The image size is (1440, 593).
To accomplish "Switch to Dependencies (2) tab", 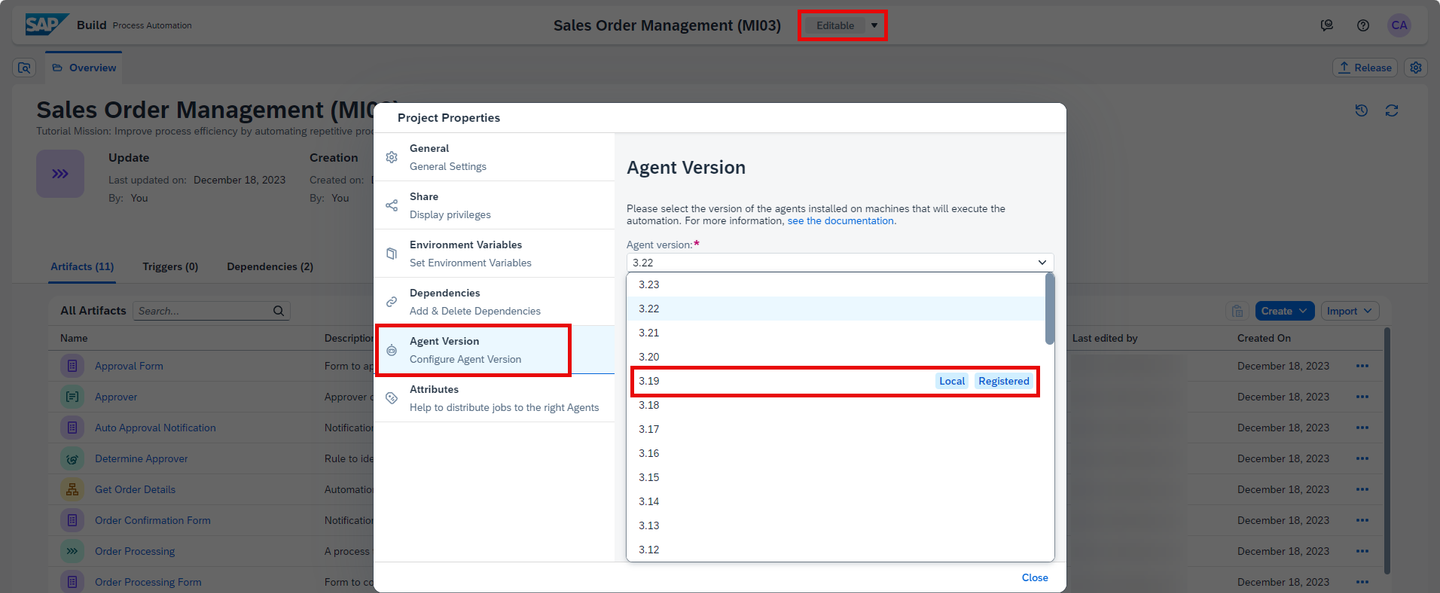I will click(x=270, y=267).
